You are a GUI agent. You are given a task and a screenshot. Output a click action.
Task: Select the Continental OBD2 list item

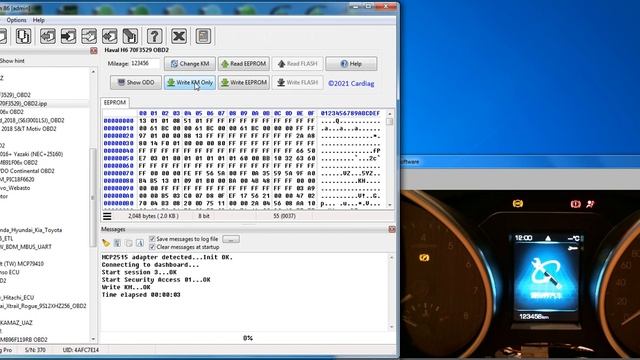point(27,171)
